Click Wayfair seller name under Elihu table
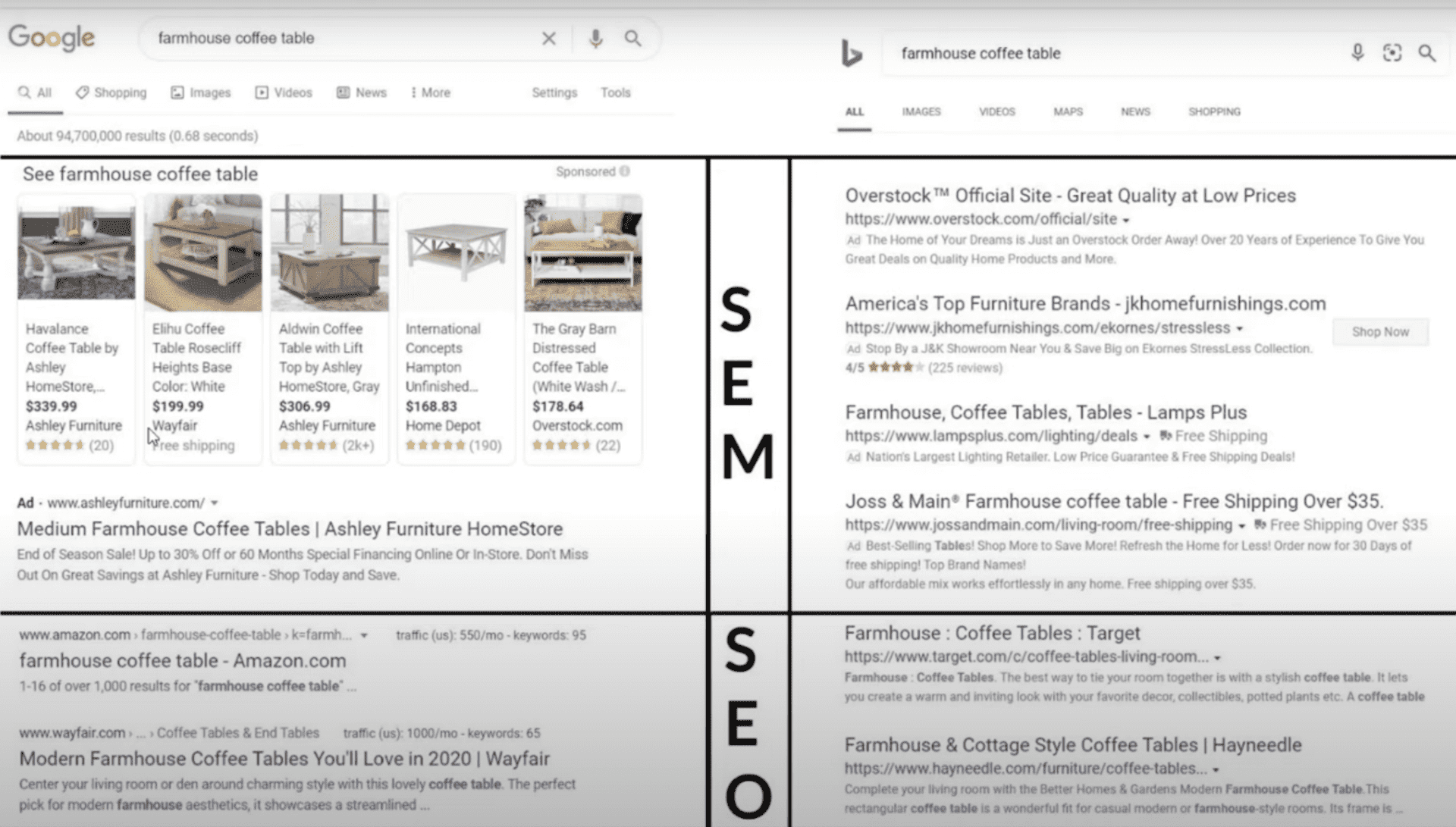 pyautogui.click(x=174, y=426)
